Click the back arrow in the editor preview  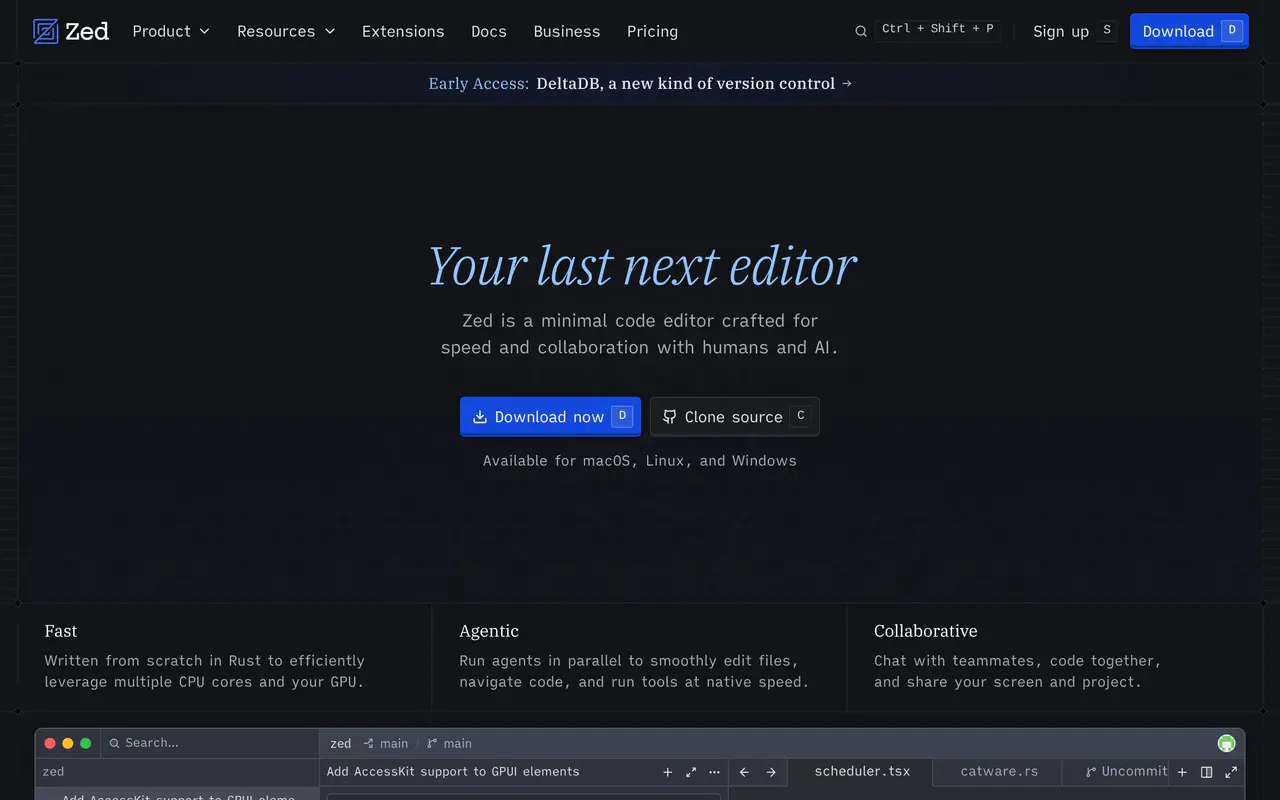click(744, 772)
